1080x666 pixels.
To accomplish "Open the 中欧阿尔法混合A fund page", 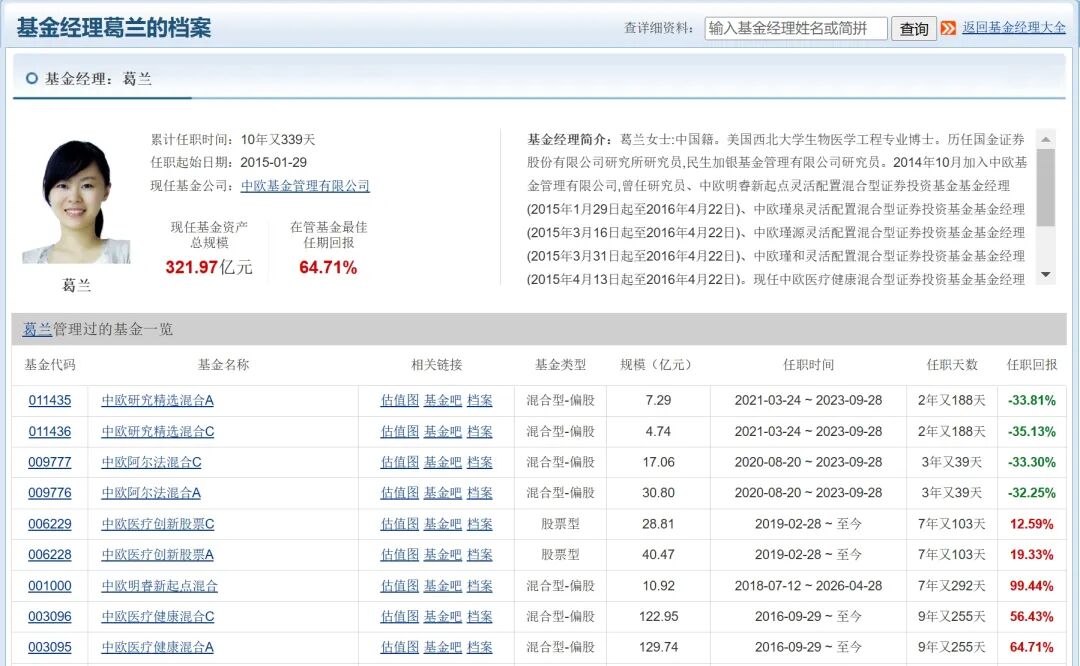I will [152, 493].
